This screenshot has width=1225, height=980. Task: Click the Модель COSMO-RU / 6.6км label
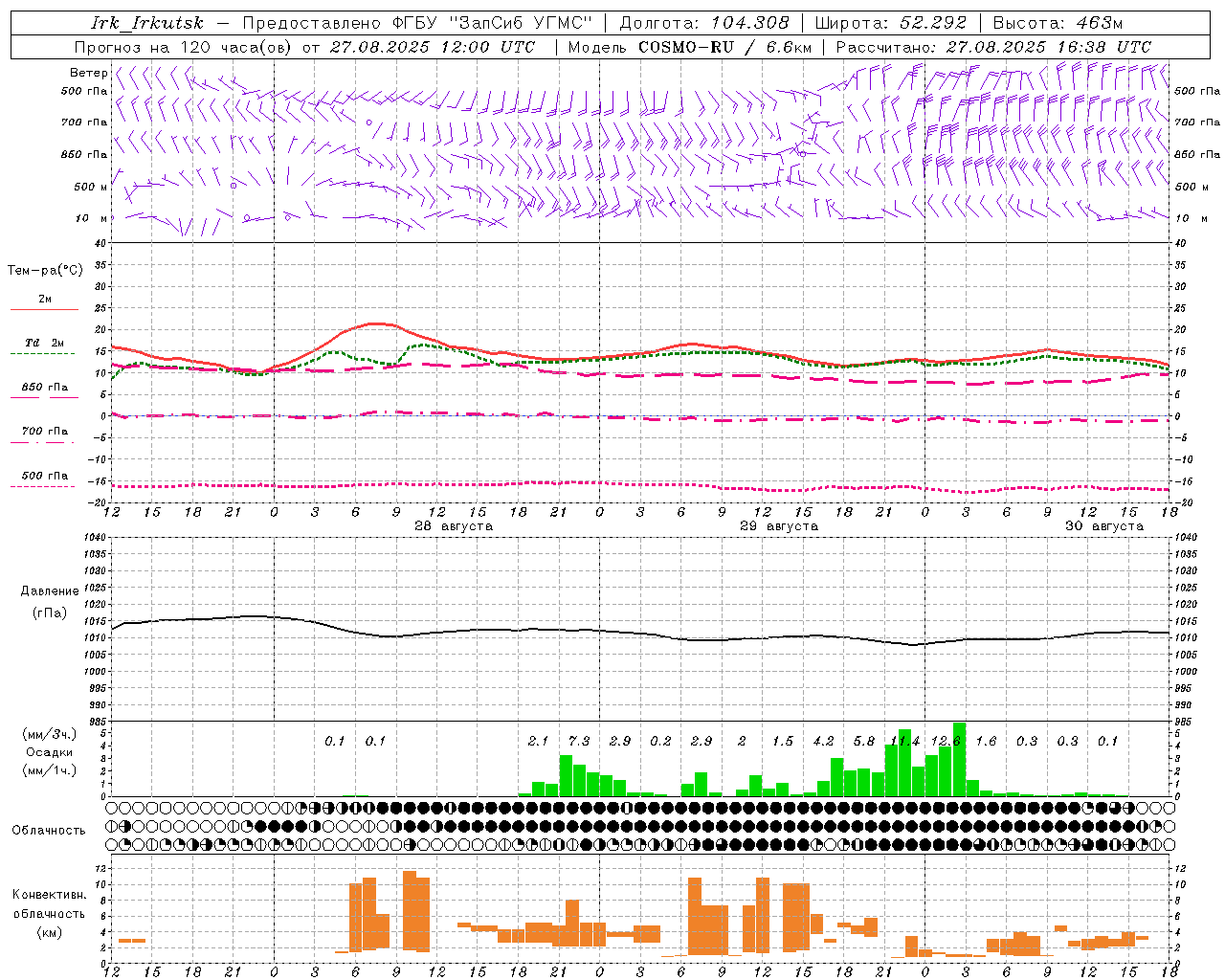(690, 47)
